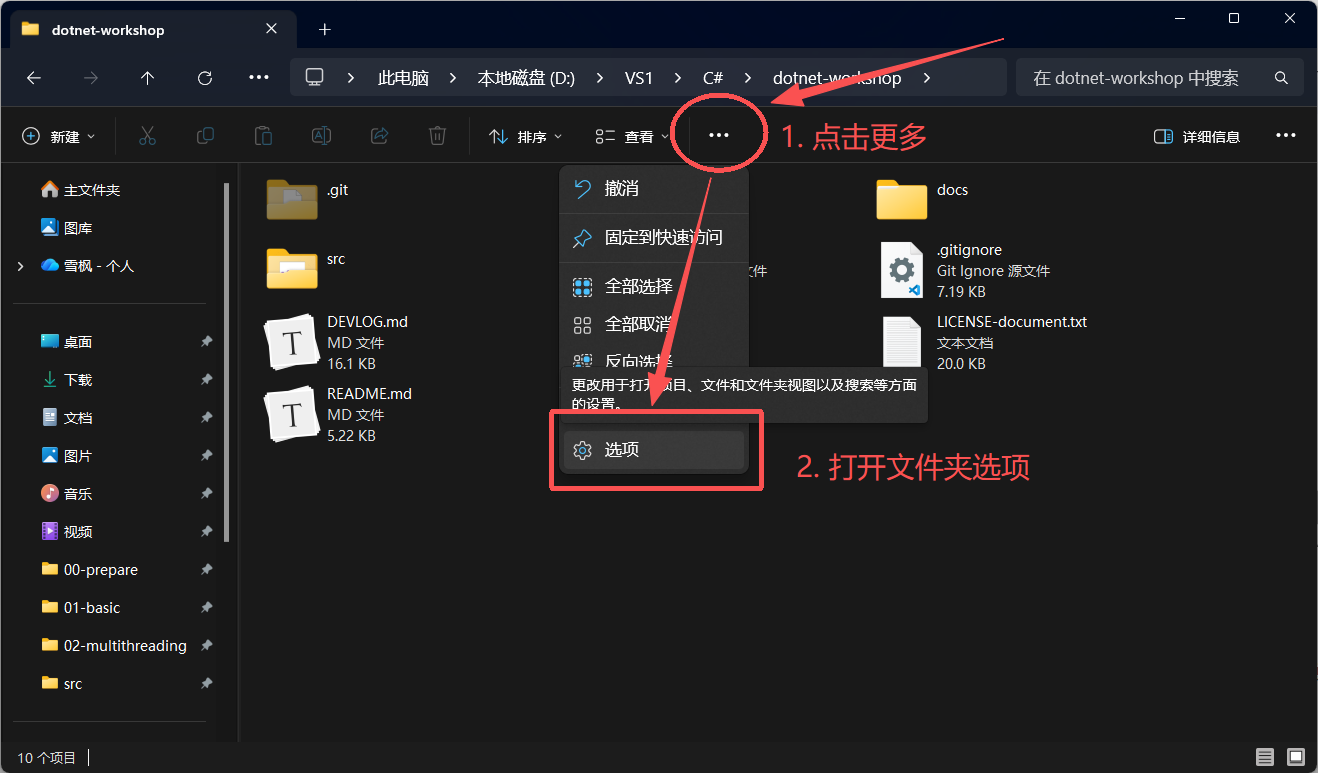Select the src folder in file list
Viewport: 1318px width, 773px height.
306,268
